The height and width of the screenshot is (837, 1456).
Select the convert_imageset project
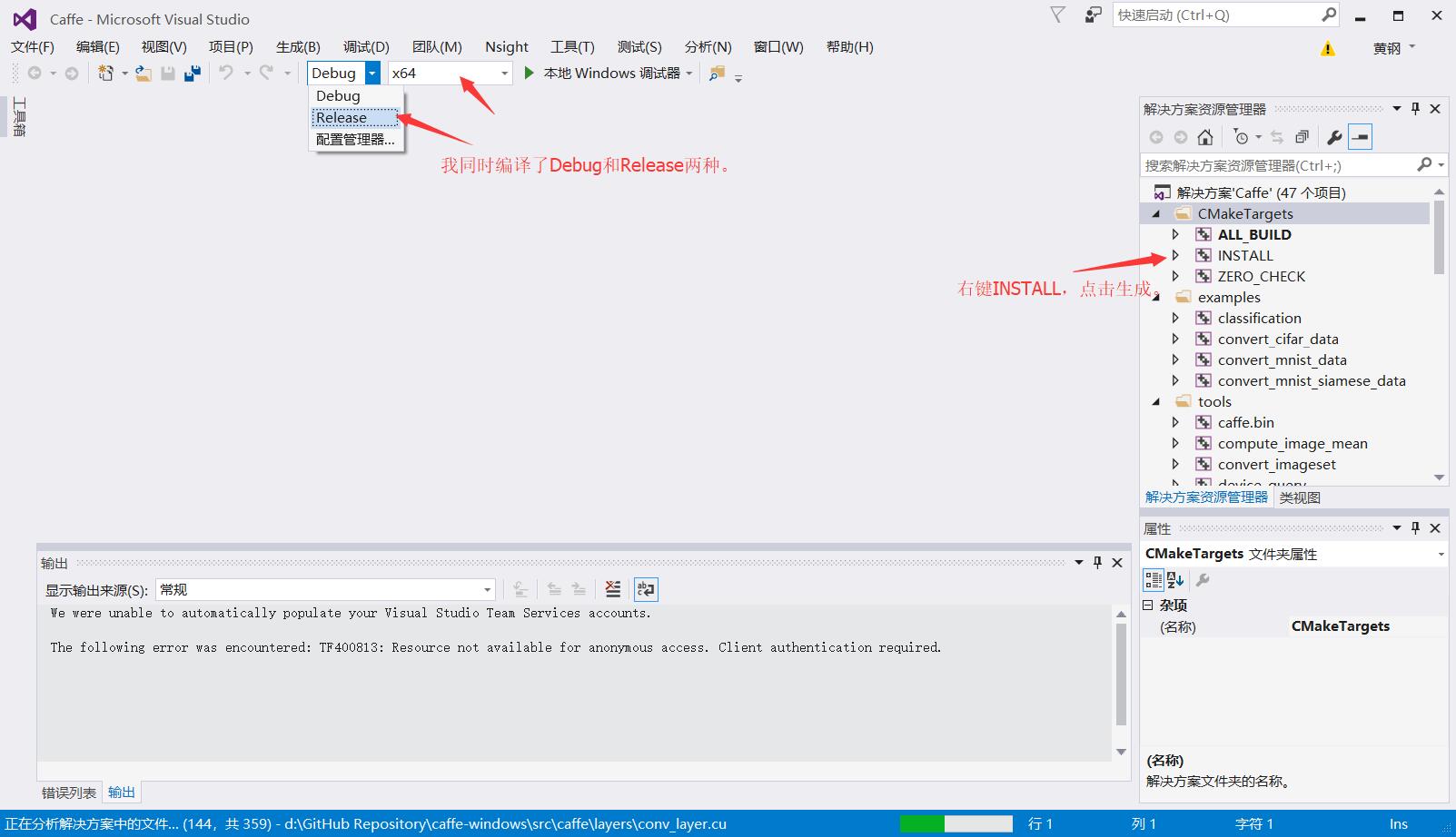point(1276,464)
